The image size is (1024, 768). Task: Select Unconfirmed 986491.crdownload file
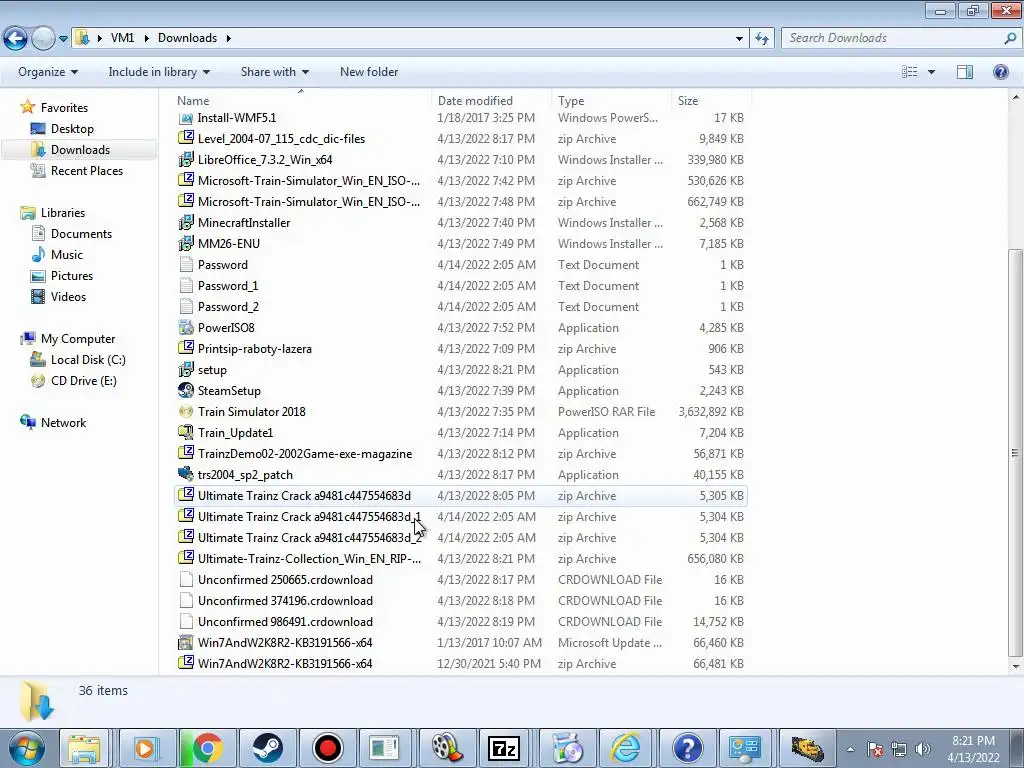285,622
